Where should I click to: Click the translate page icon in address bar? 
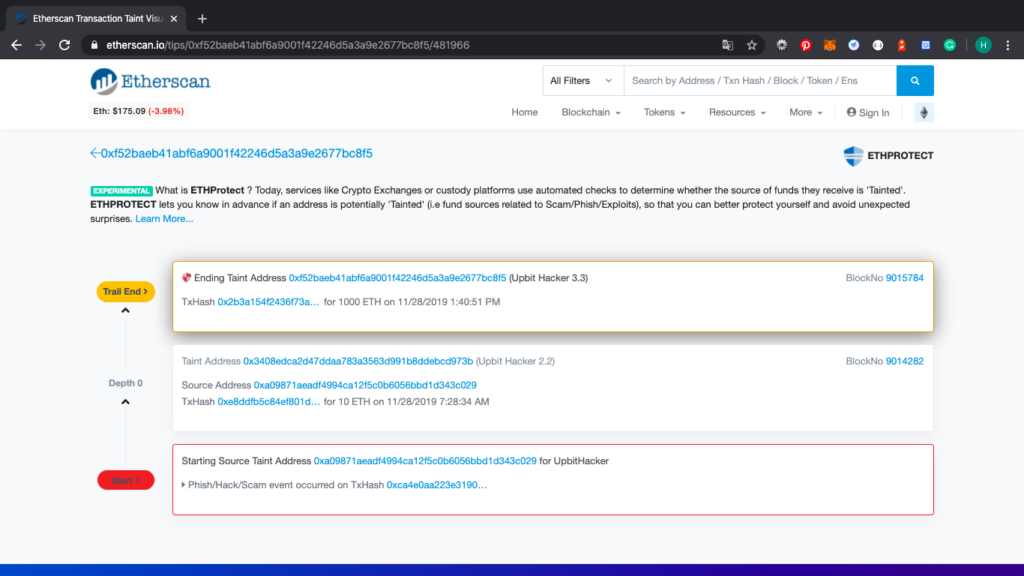[728, 45]
